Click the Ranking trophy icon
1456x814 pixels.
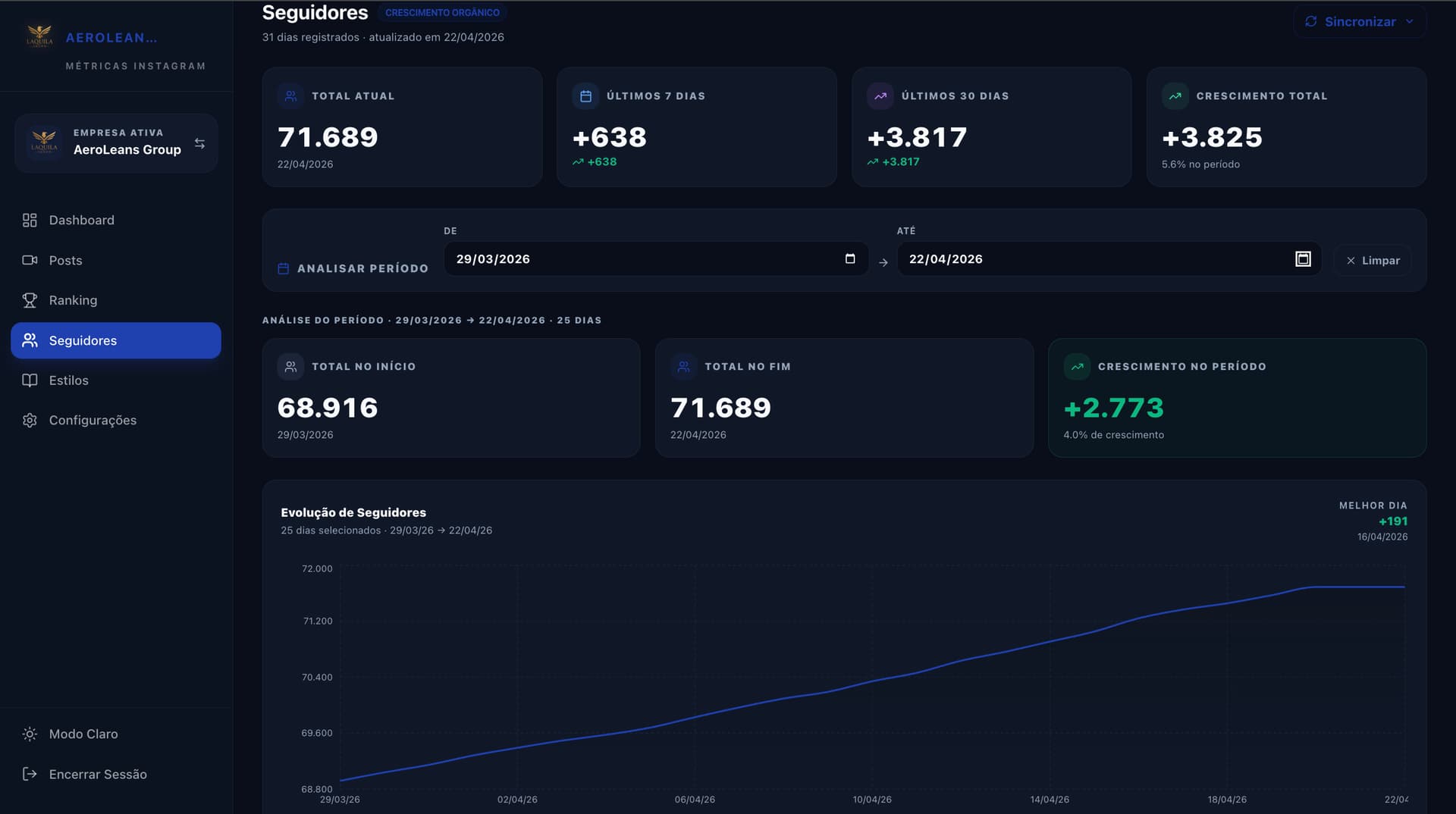(x=30, y=300)
